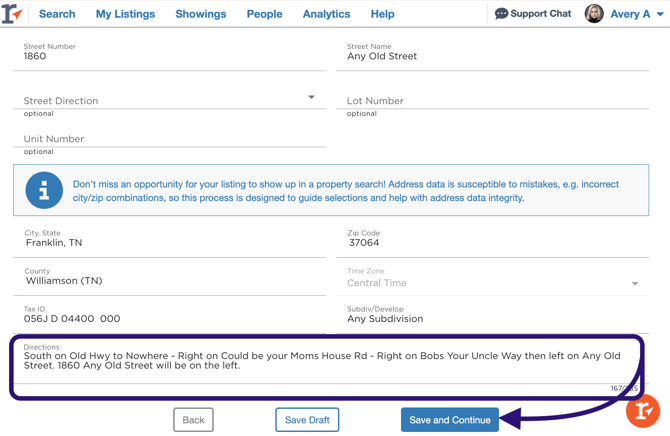This screenshot has width=670, height=436.
Task: Click the blue info circle icon
Action: point(44,190)
